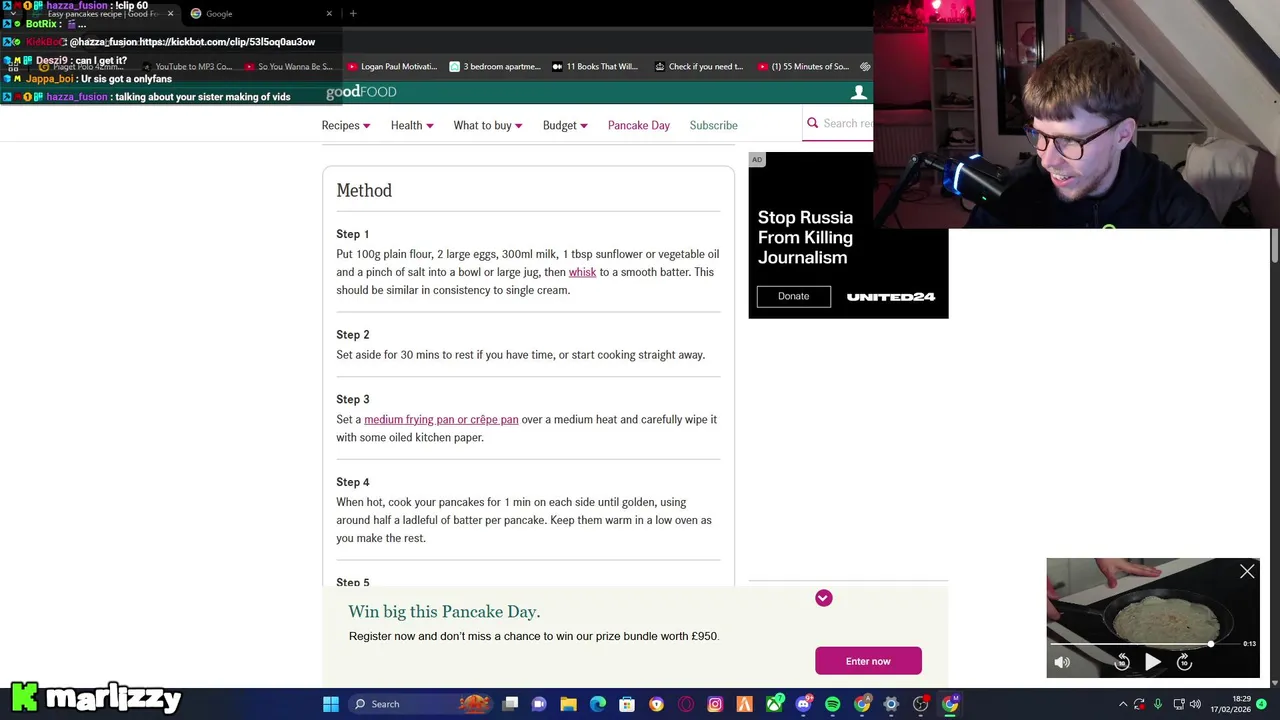Go to the Subscribe page
This screenshot has height=720, width=1280.
point(713,125)
